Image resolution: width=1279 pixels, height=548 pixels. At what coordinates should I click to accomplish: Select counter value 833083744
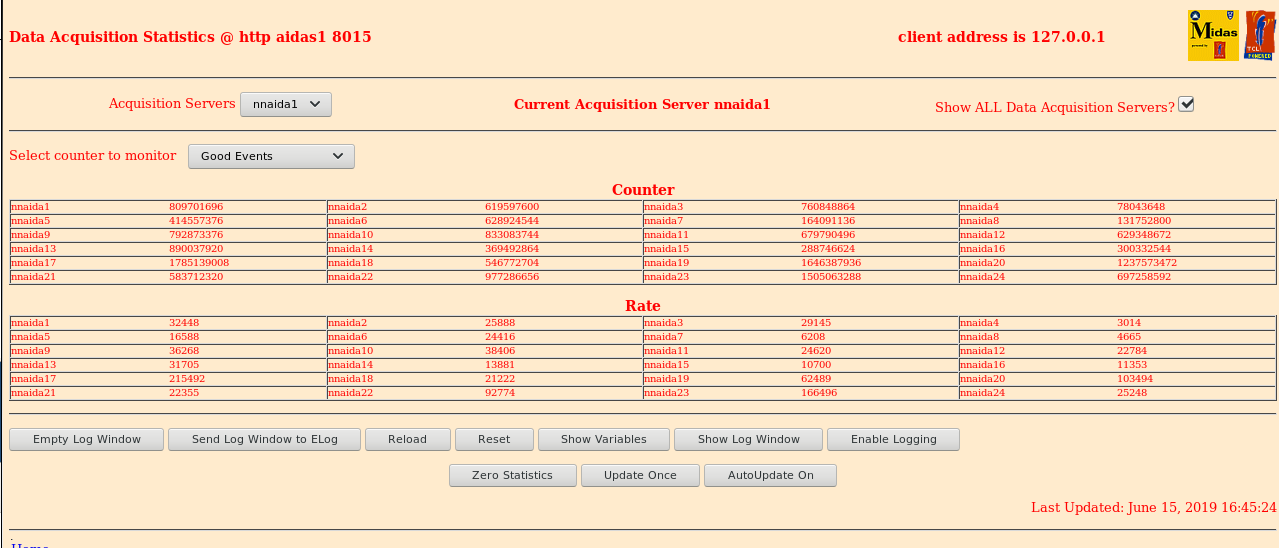click(x=512, y=235)
